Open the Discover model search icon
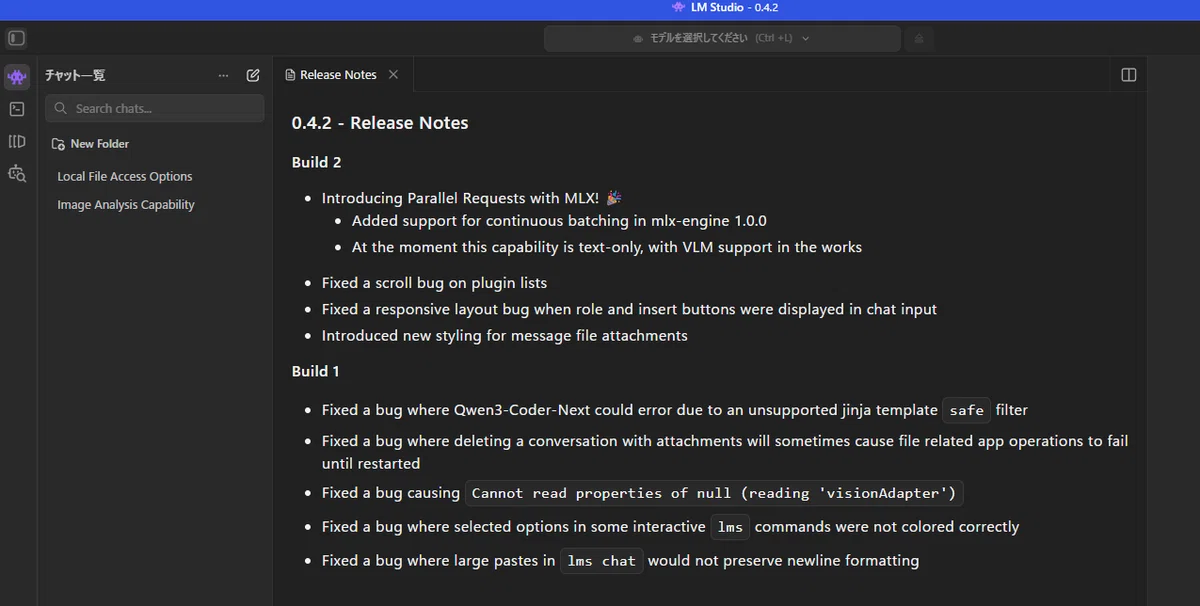Image resolution: width=1200 pixels, height=606 pixels. coord(16,173)
